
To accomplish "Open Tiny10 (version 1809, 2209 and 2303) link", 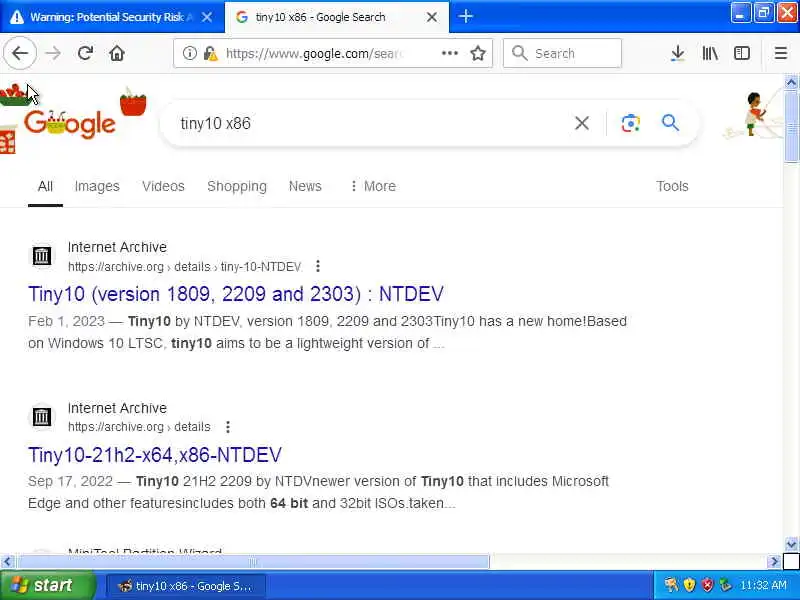I will 236,294.
